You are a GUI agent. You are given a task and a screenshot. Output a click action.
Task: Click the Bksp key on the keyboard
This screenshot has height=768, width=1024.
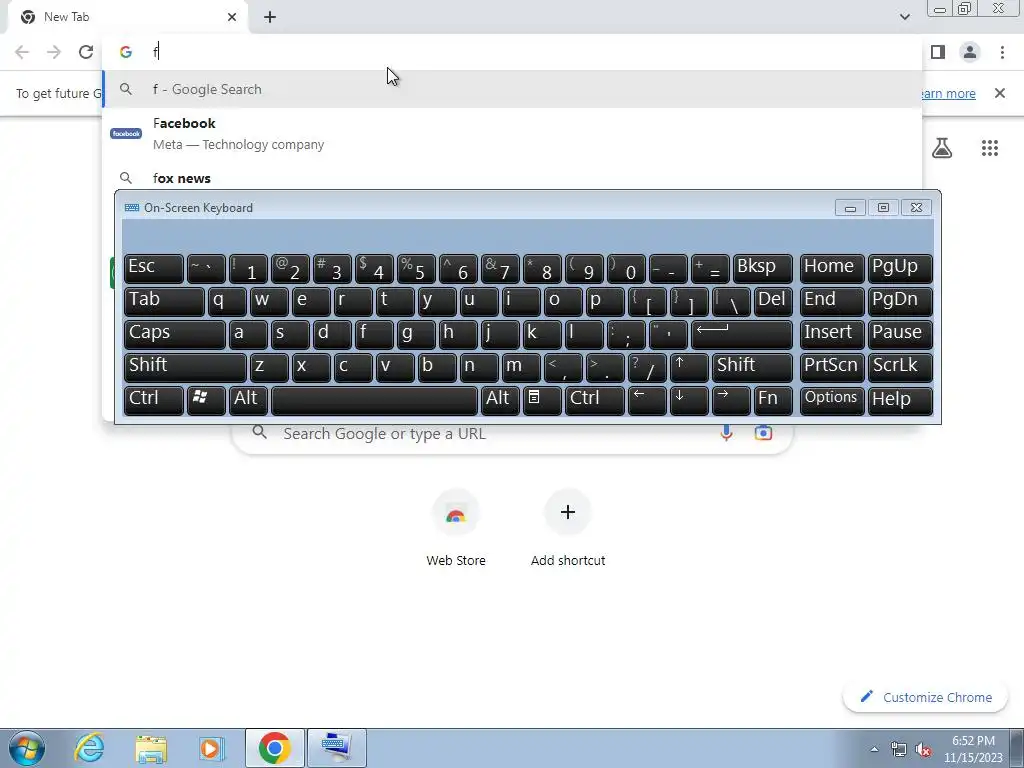(763, 268)
